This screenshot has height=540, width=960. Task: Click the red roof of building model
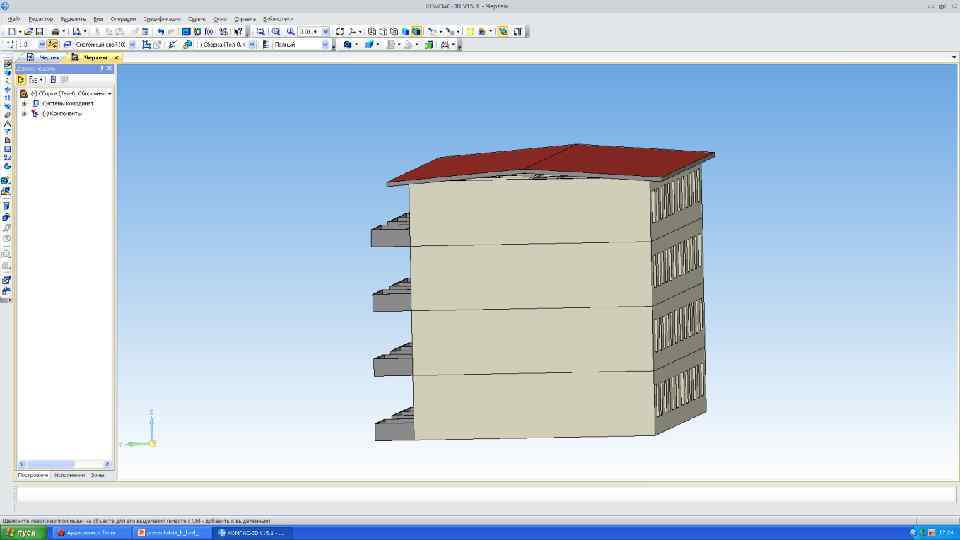pyautogui.click(x=551, y=162)
